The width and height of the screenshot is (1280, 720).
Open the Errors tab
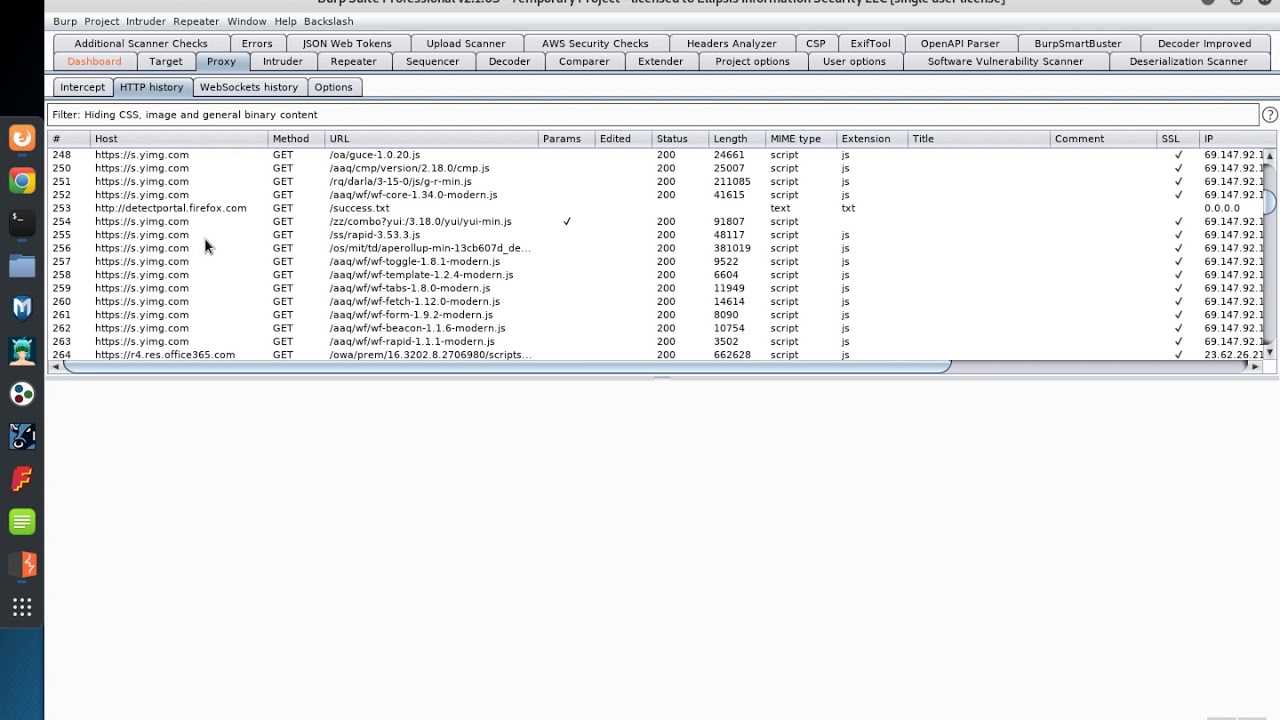257,43
